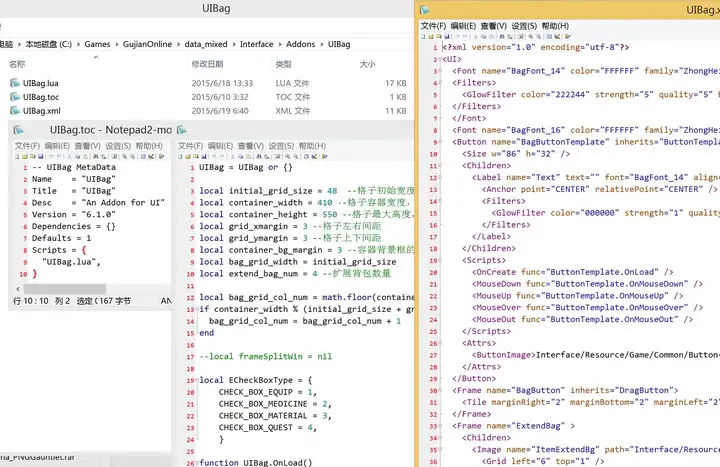Click line 4 Desc in UIBag.toc editor
This screenshot has width=720, height=467.
[98, 203]
